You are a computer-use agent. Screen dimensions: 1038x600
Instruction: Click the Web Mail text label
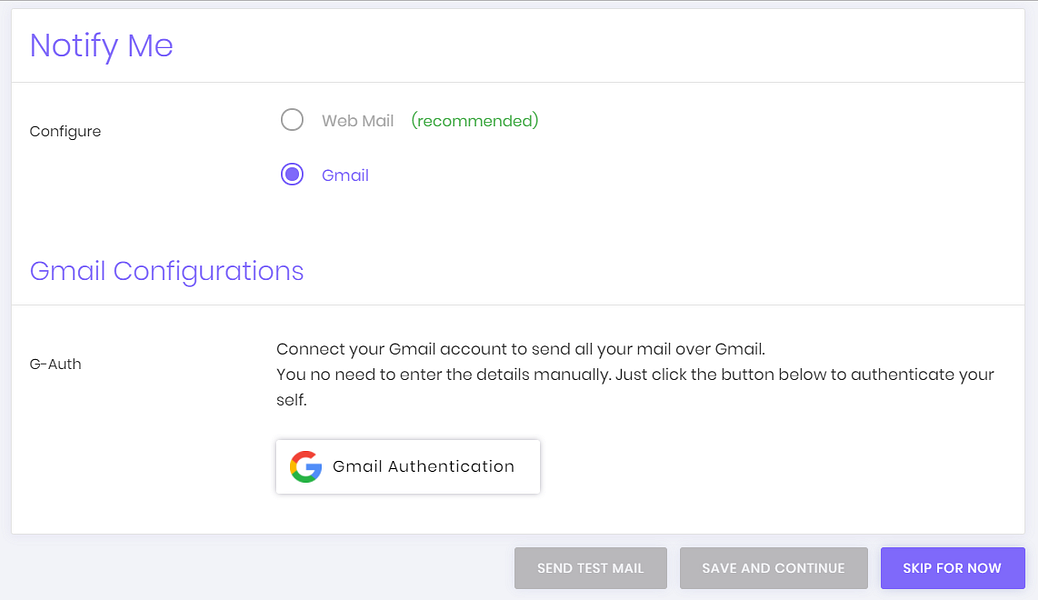pyautogui.click(x=357, y=120)
